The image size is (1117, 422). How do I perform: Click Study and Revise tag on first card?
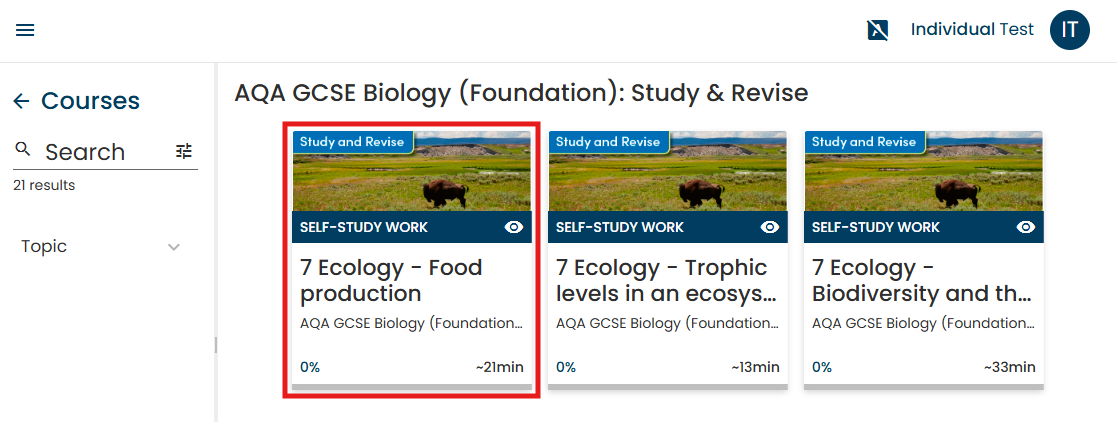click(351, 142)
